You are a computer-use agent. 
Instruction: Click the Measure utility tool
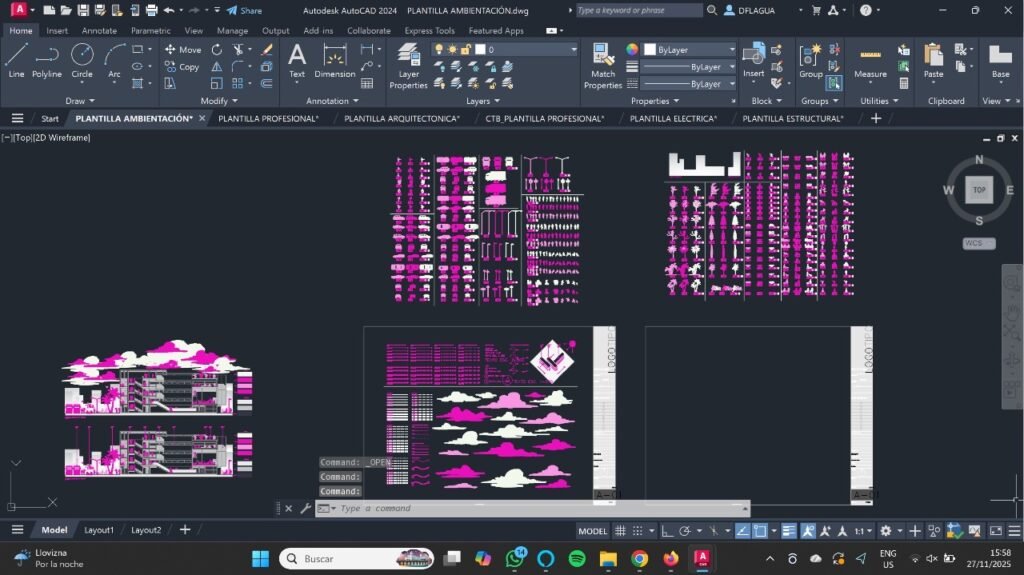click(870, 60)
